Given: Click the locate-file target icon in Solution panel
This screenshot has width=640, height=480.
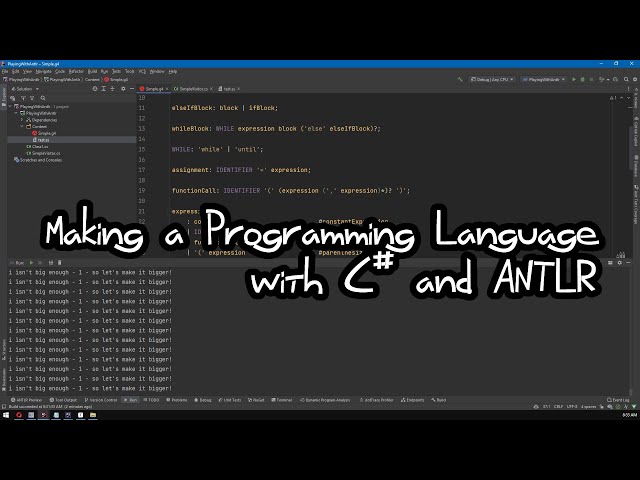Looking at the screenshot, I should 95,89.
